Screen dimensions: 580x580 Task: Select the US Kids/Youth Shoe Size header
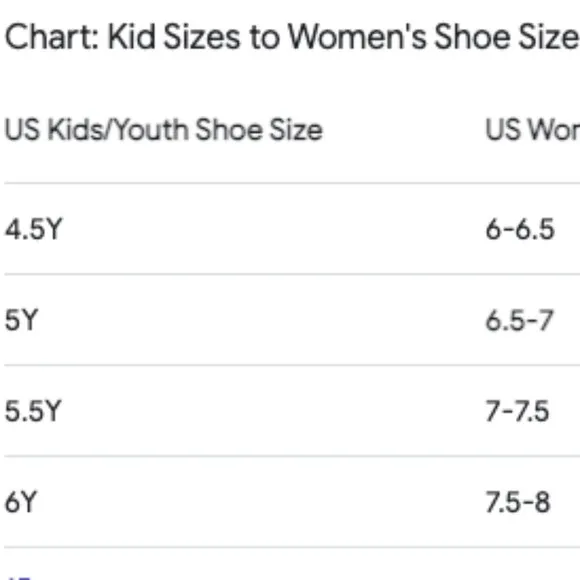pyautogui.click(x=163, y=130)
